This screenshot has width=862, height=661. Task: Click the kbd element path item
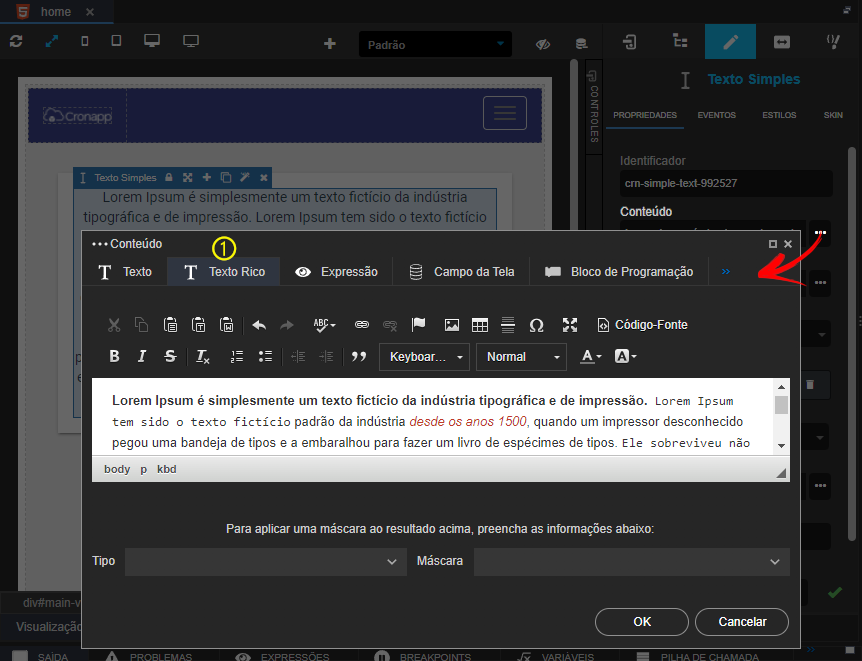[x=167, y=469]
